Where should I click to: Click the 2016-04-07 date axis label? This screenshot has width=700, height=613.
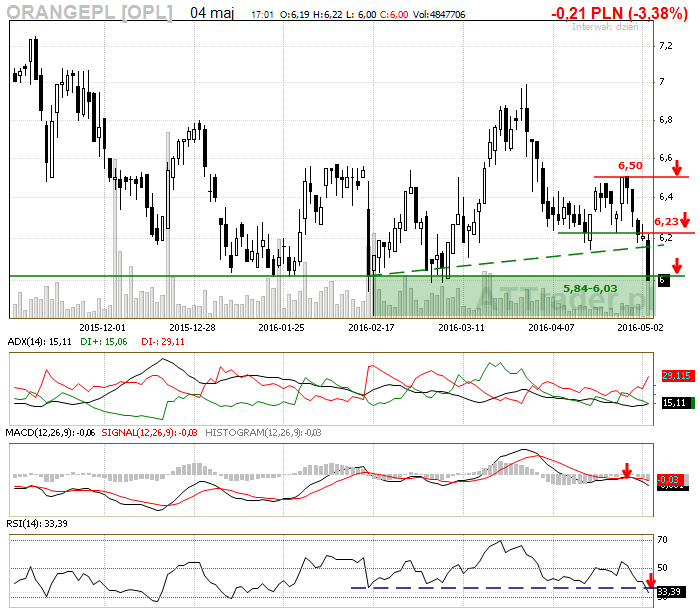click(x=551, y=328)
